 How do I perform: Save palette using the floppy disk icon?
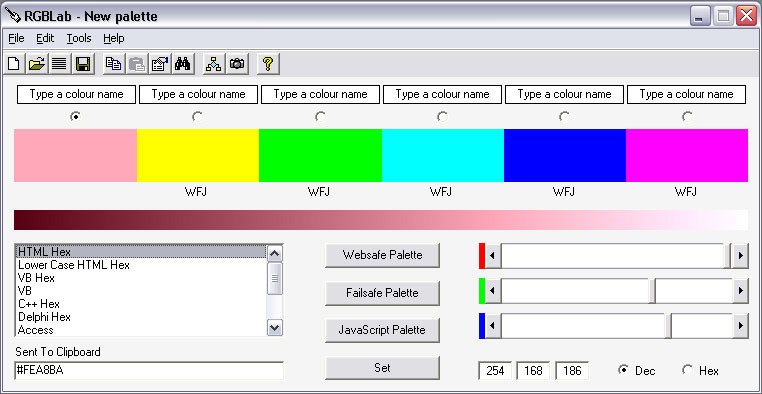tap(83, 64)
